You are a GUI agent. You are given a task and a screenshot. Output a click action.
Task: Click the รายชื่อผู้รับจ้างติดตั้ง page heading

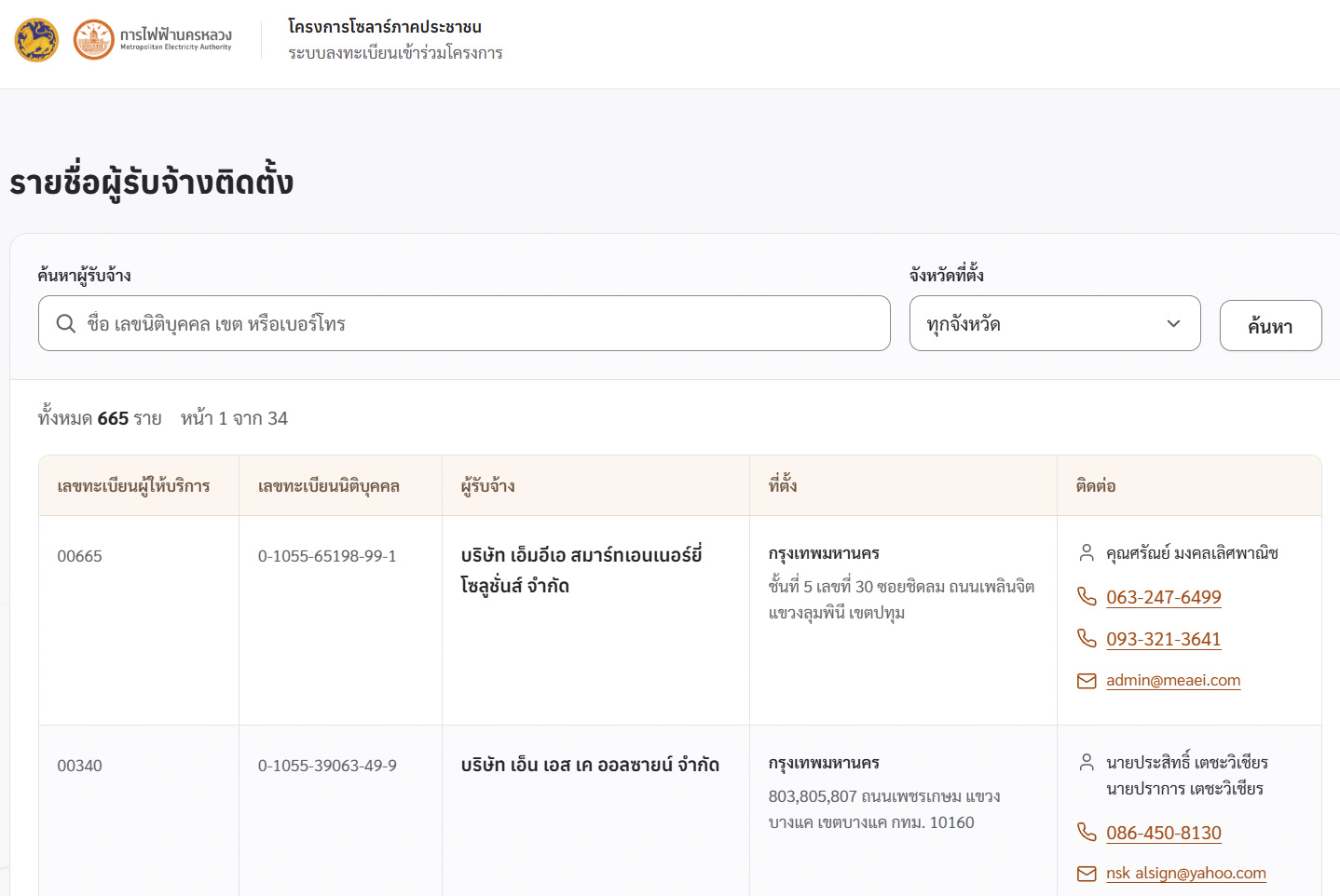pyautogui.click(x=151, y=182)
